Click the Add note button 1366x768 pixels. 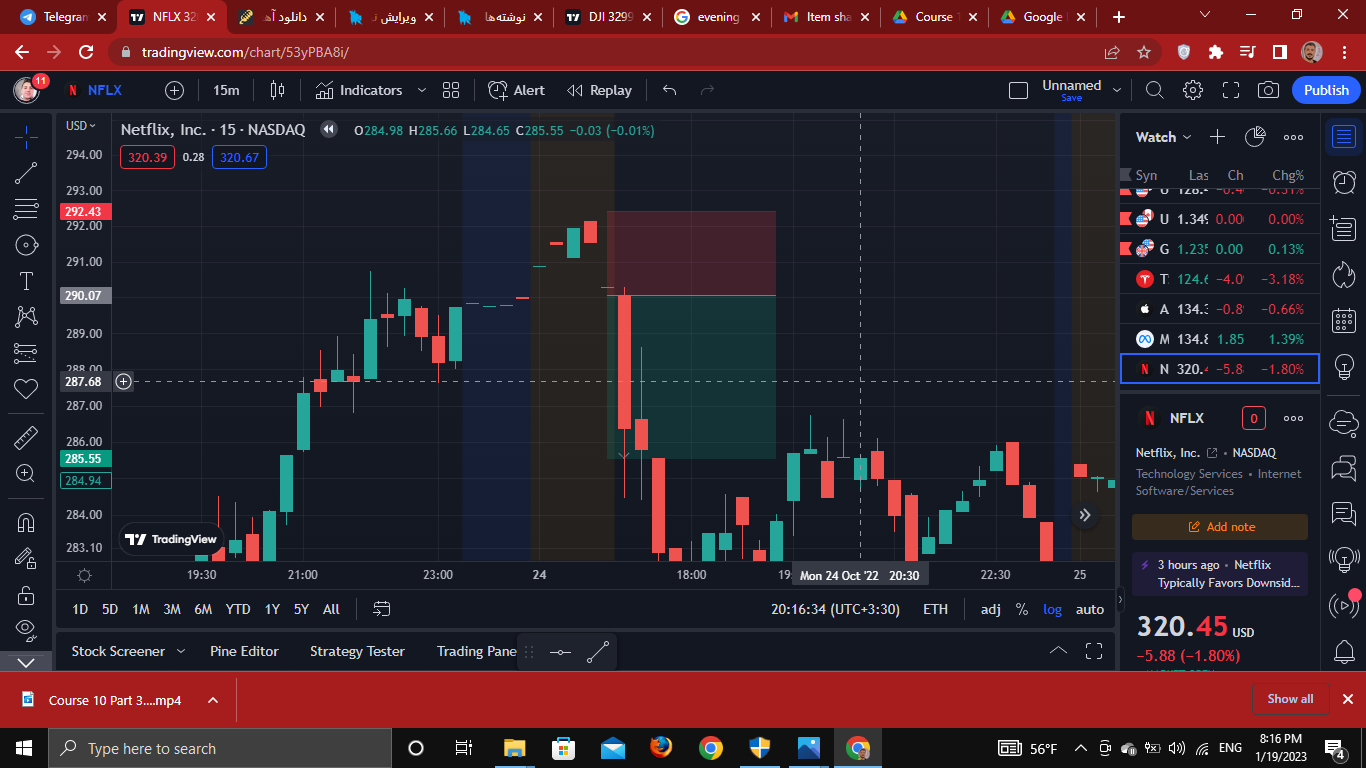click(1220, 527)
